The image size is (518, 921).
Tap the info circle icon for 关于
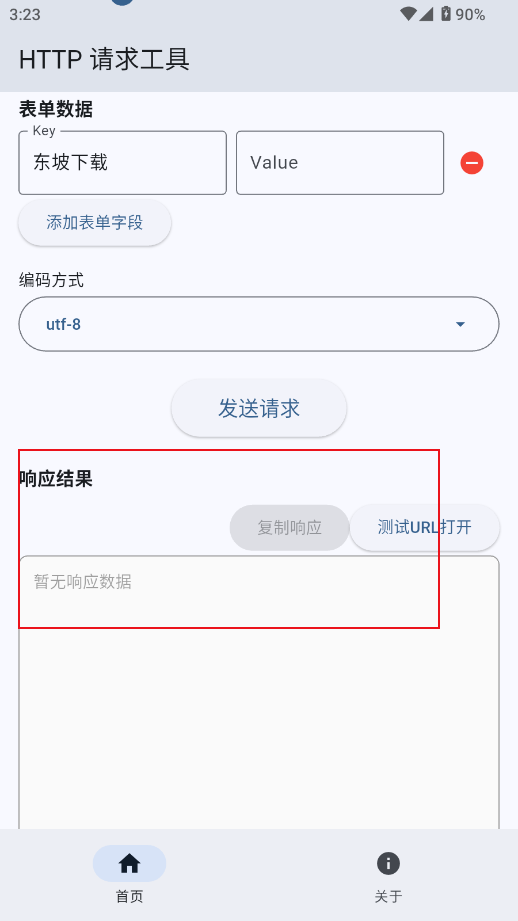pos(388,863)
